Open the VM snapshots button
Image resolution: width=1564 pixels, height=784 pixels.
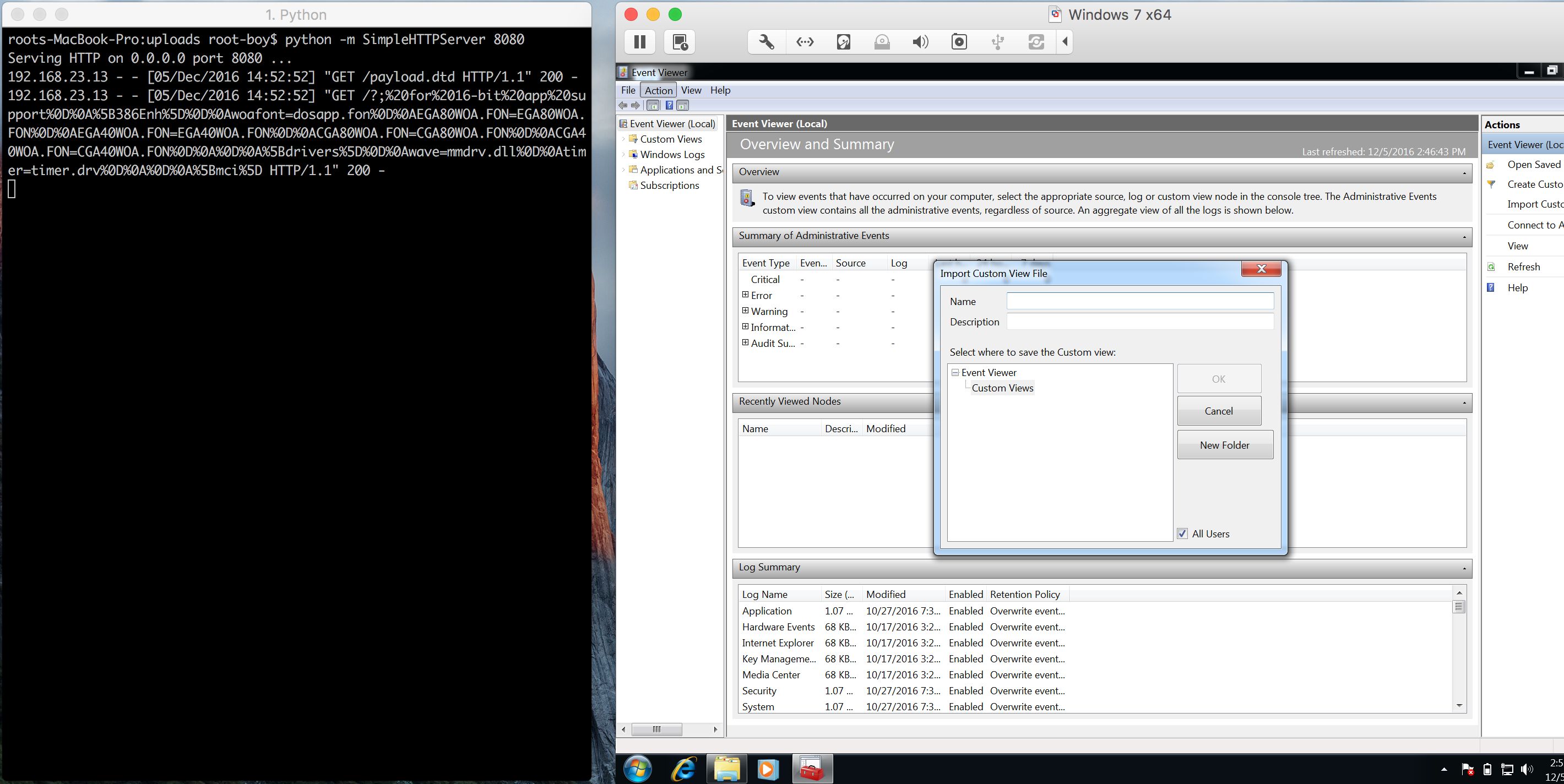click(680, 42)
